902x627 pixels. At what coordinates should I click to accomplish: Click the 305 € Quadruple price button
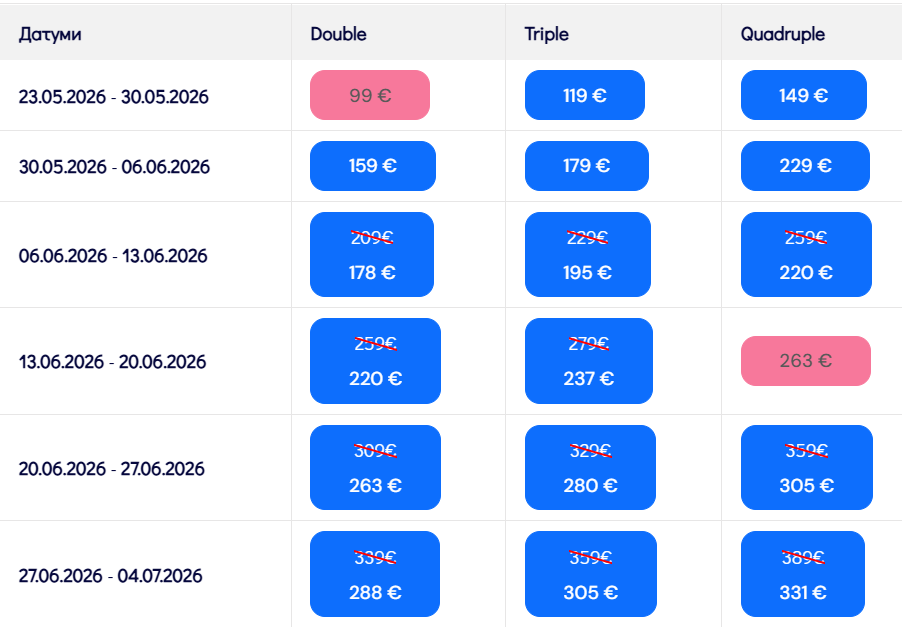(806, 468)
